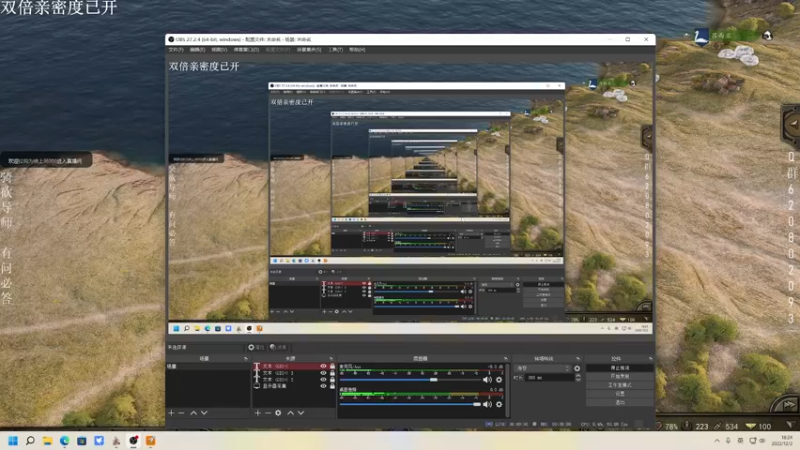
Task: Add a new source with the plus icon under 来源
Action: pos(258,413)
